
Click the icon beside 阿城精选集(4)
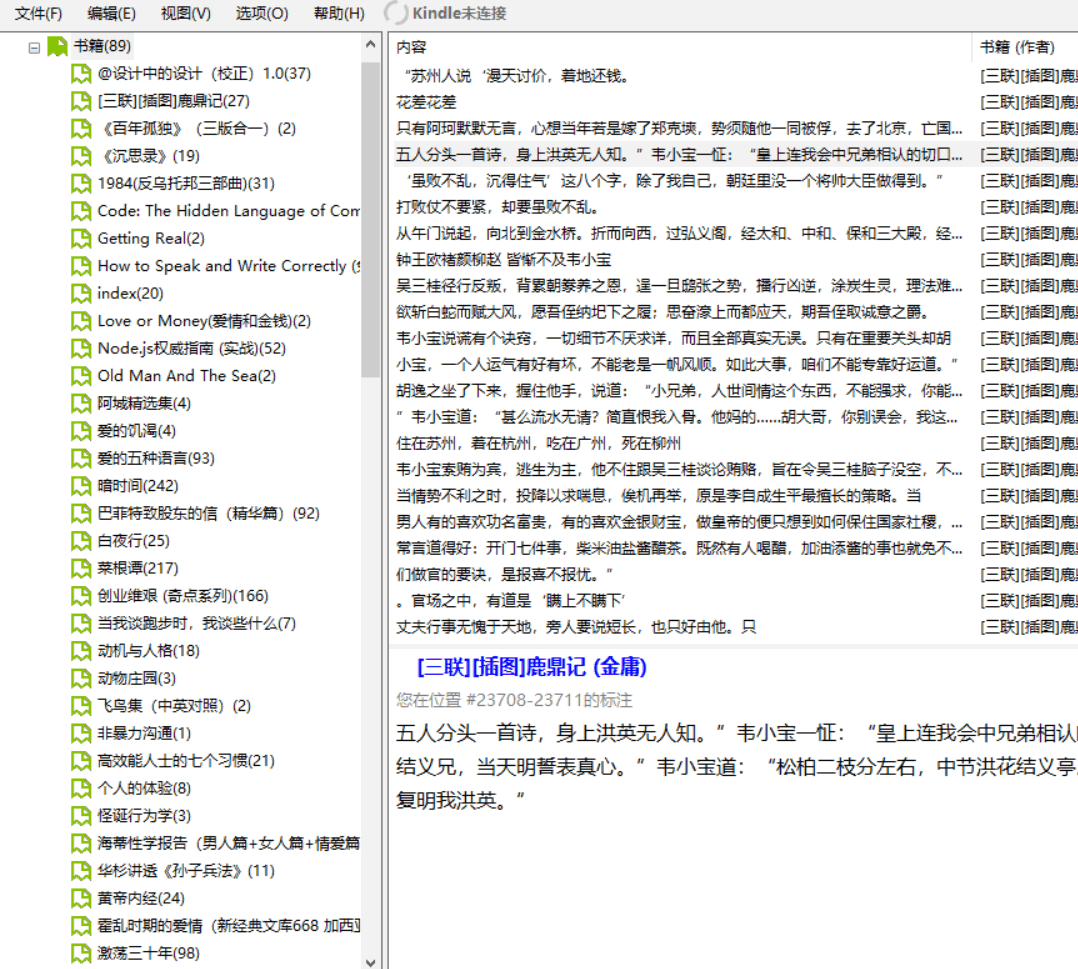[x=81, y=404]
